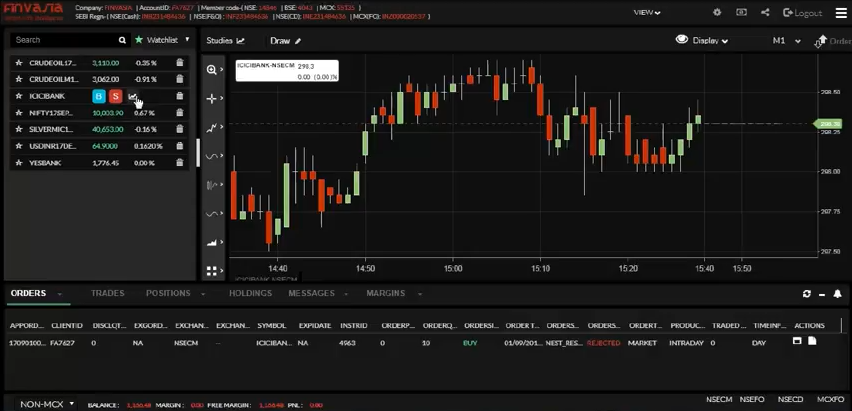Viewport: 852px width, 411px height.
Task: Toggle favorite star for YESBANK
Action: 18,163
